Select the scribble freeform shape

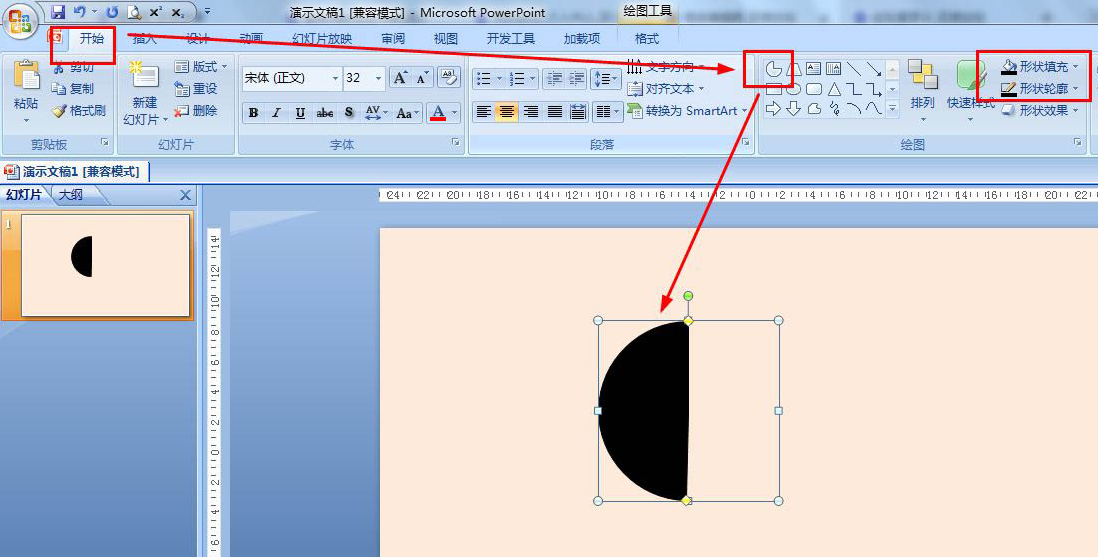click(834, 109)
